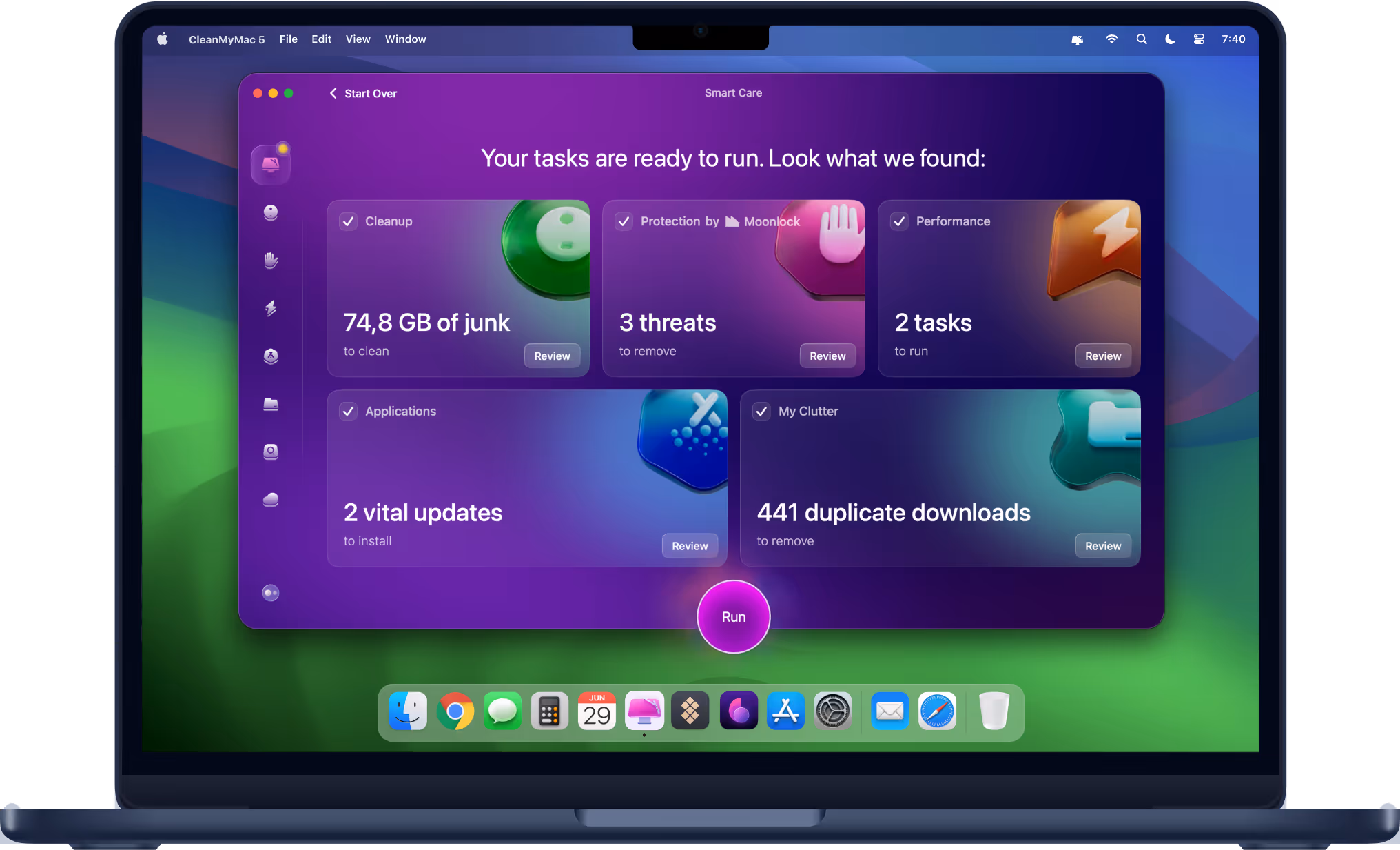Toggle the Performance checkbox
The image size is (1400, 850).
coord(899,221)
